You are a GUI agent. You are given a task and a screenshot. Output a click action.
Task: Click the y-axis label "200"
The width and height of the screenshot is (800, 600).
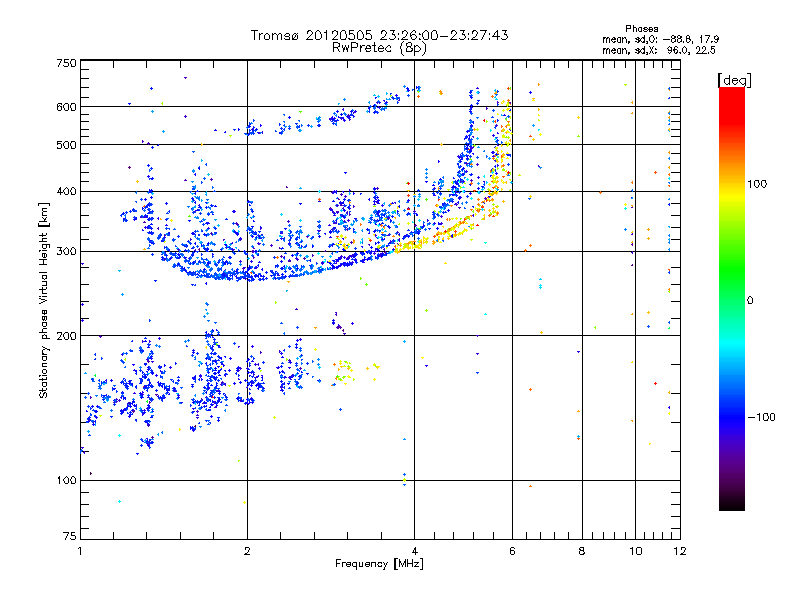pyautogui.click(x=66, y=336)
